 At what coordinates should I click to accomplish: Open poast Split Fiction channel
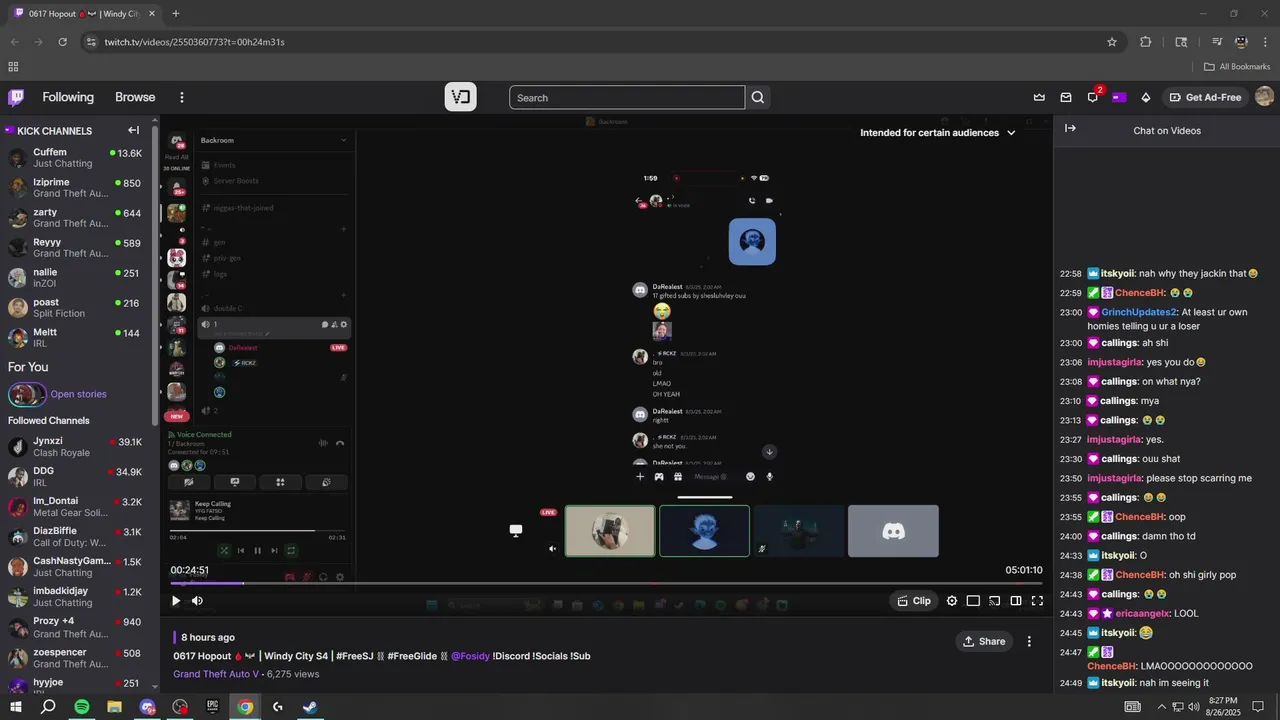point(75,308)
